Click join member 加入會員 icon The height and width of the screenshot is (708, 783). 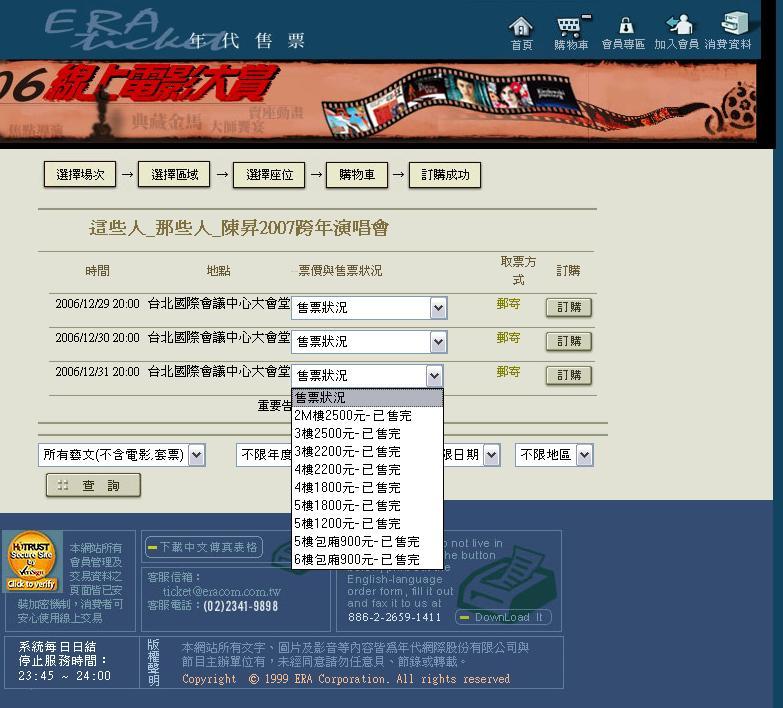click(x=677, y=33)
